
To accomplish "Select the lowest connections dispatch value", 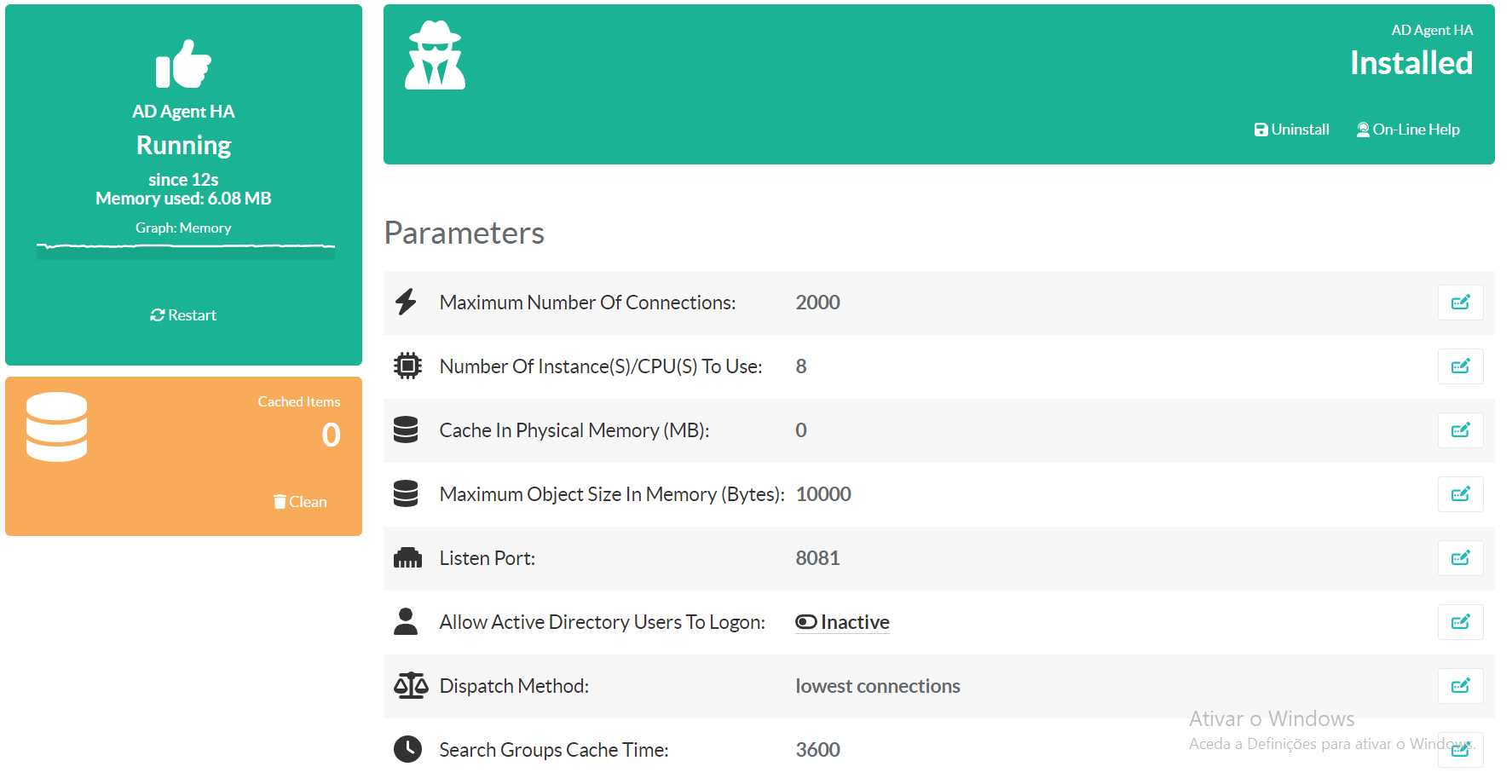I will tap(877, 686).
